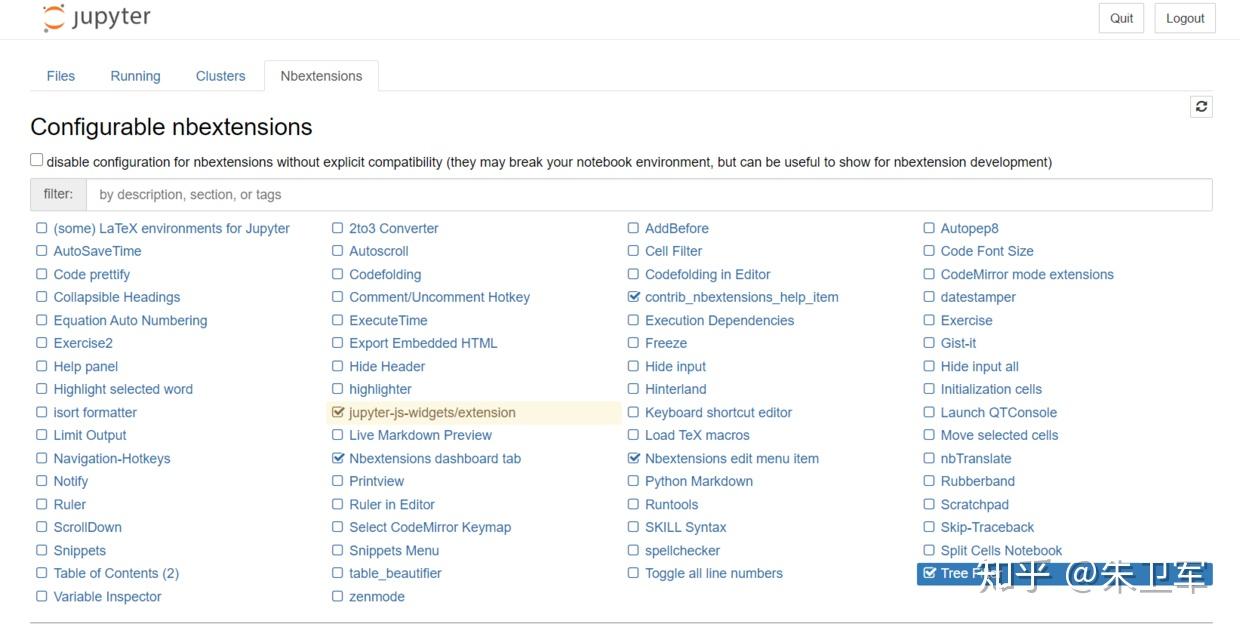Viewport: 1240px width, 627px height.
Task: Click the refresh icon button
Action: click(1201, 107)
